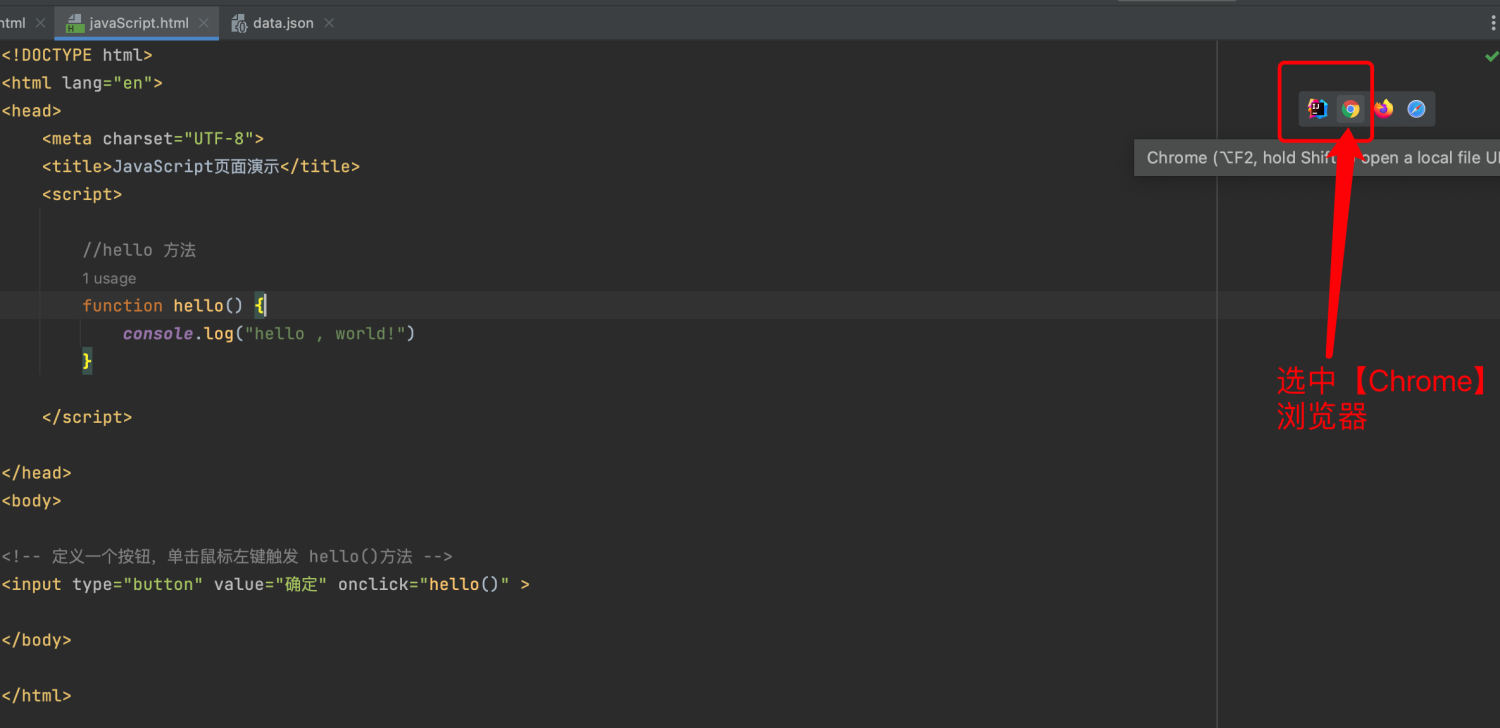Click the closing </body> tag
This screenshot has width=1500, height=728.
pos(36,640)
